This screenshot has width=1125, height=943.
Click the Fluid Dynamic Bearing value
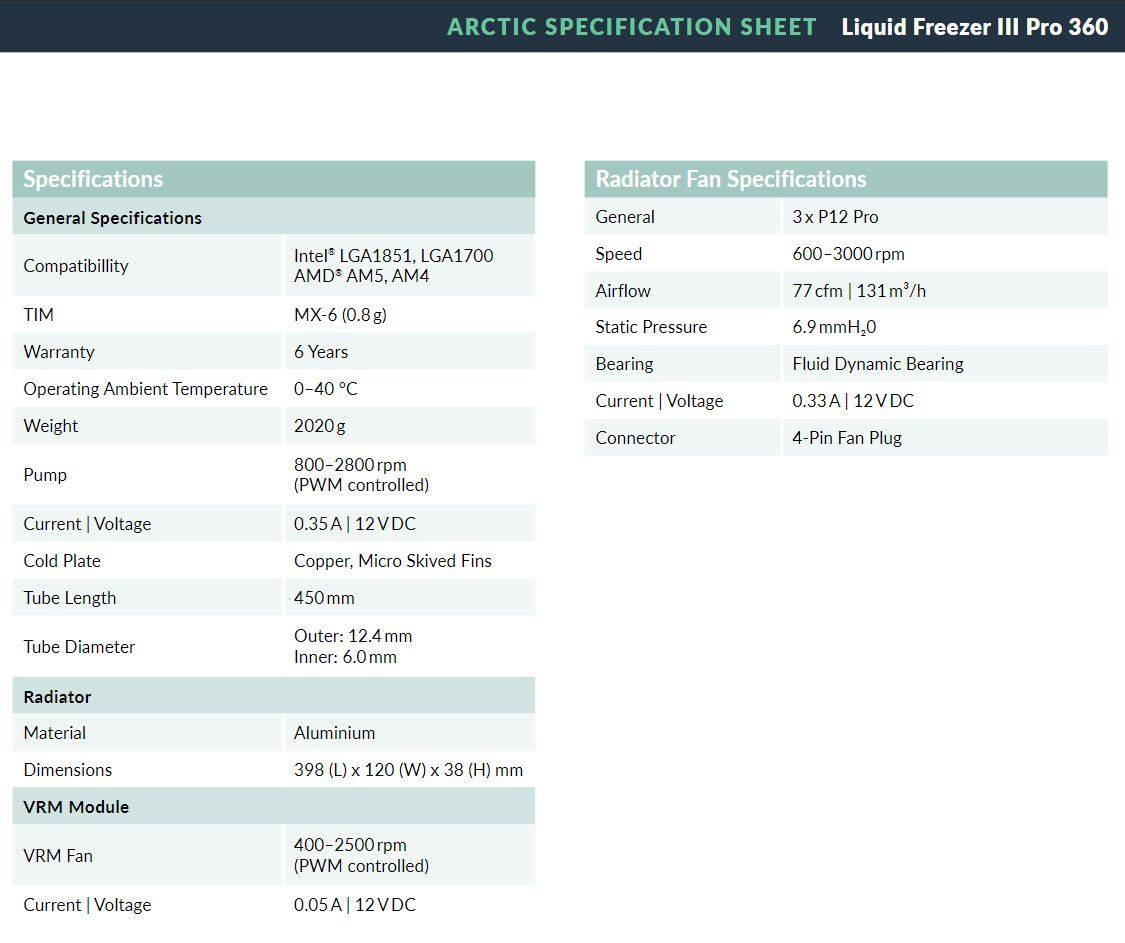tap(877, 364)
